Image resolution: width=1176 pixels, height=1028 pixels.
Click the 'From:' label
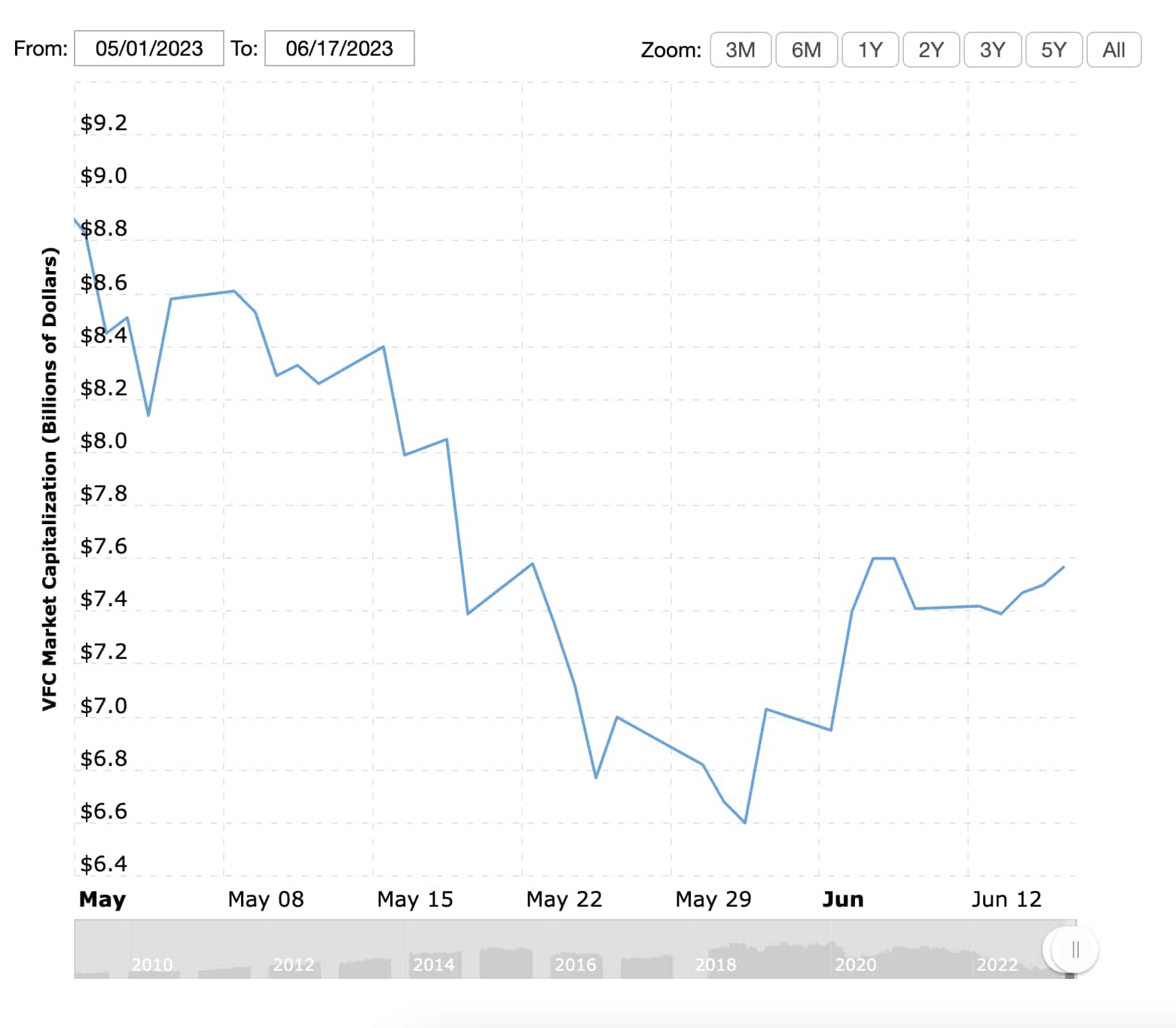point(41,48)
